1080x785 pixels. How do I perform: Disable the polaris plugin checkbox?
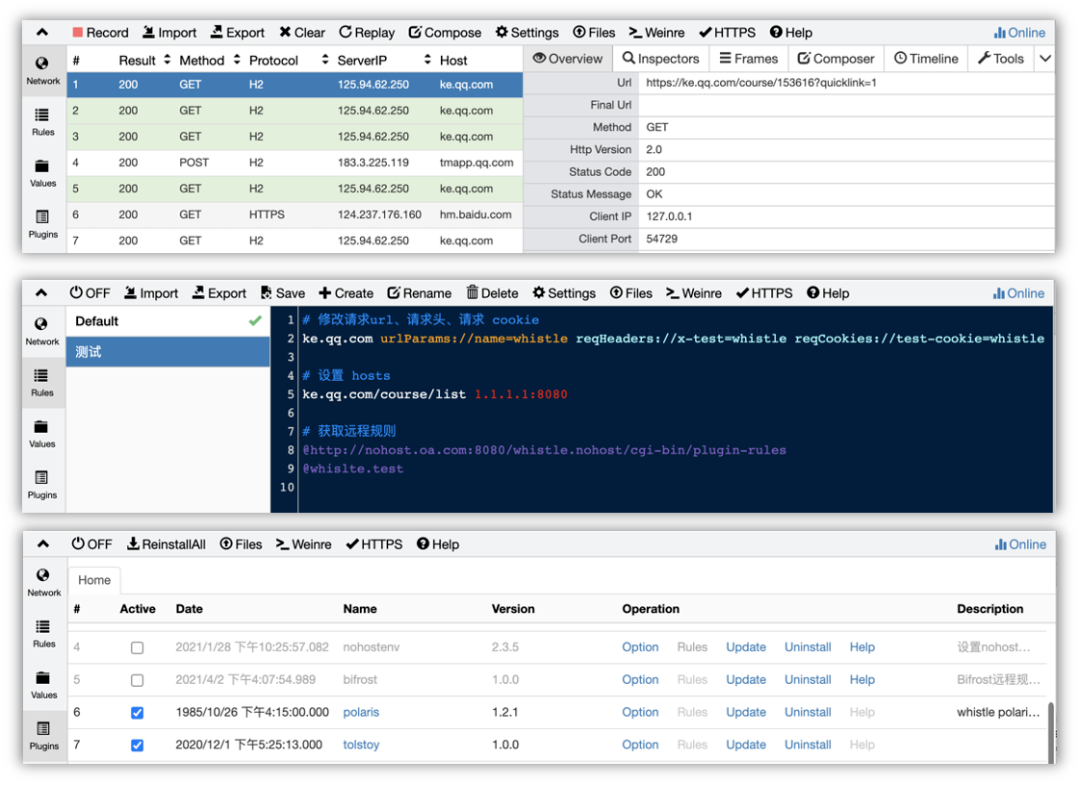click(x=137, y=713)
